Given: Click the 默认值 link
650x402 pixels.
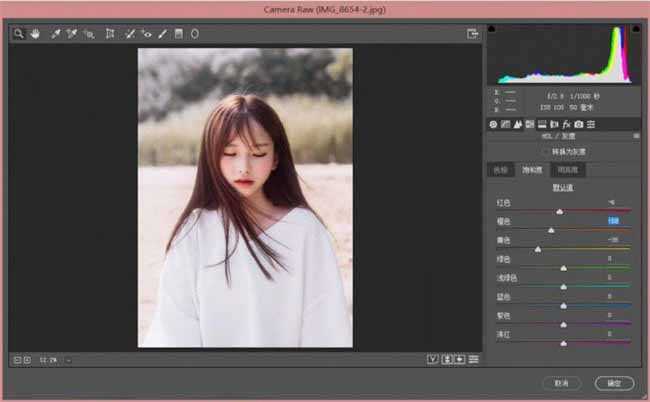Looking at the screenshot, I should (563, 188).
